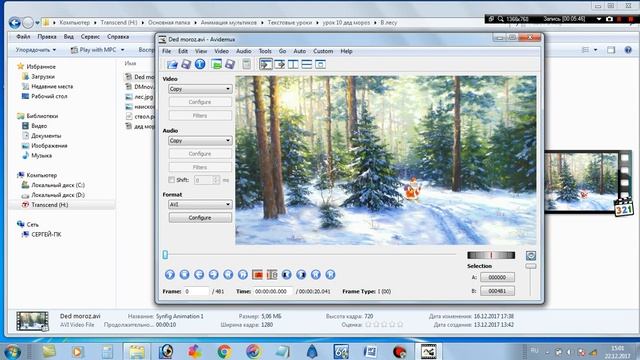Click the icon beside the jog wheel

pyautogui.click(x=531, y=256)
